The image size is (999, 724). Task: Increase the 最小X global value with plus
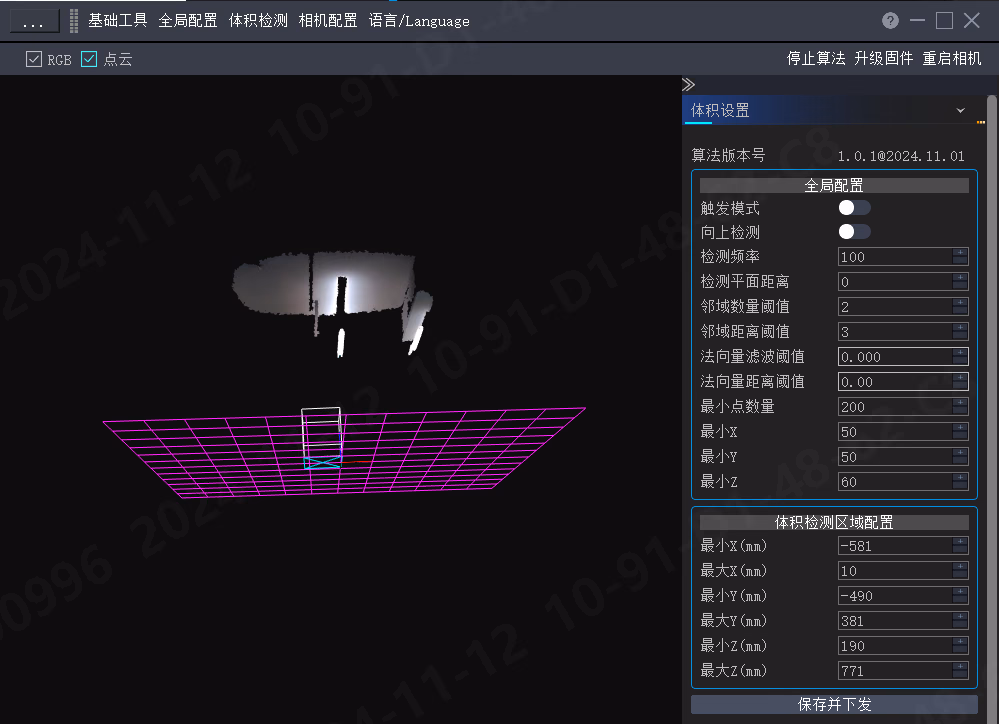pyautogui.click(x=960, y=427)
